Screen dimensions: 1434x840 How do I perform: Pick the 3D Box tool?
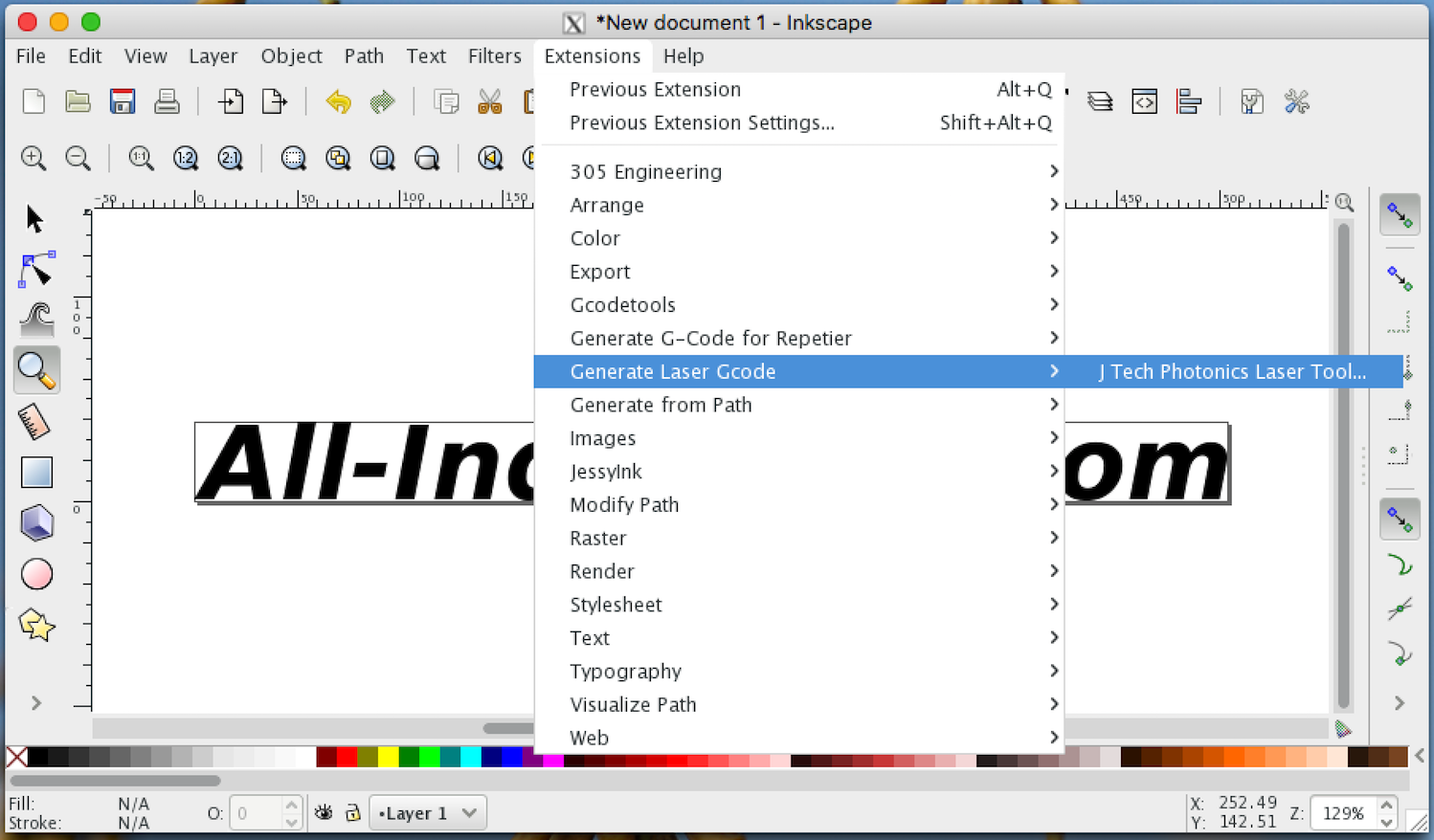(36, 523)
